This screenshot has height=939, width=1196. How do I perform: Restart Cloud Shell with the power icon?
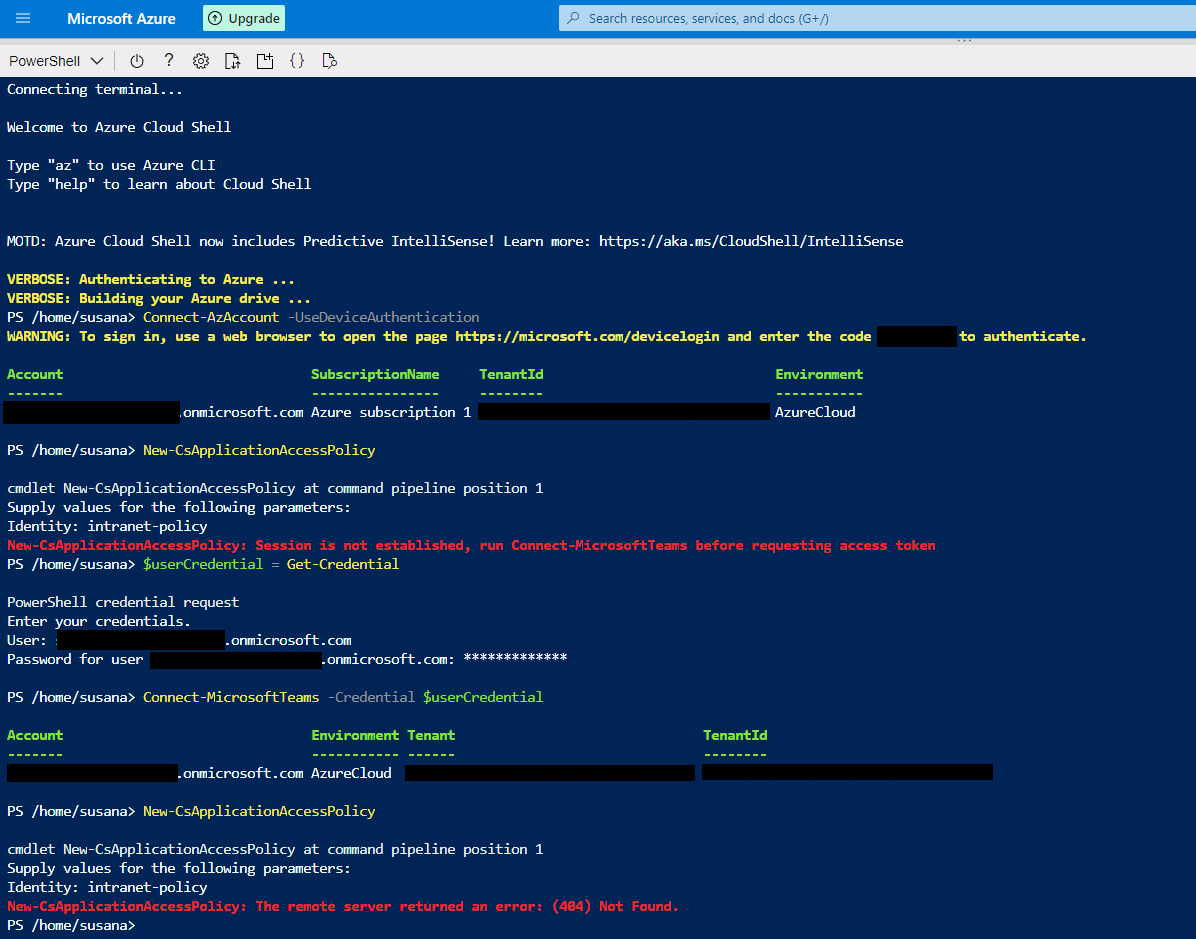point(137,61)
